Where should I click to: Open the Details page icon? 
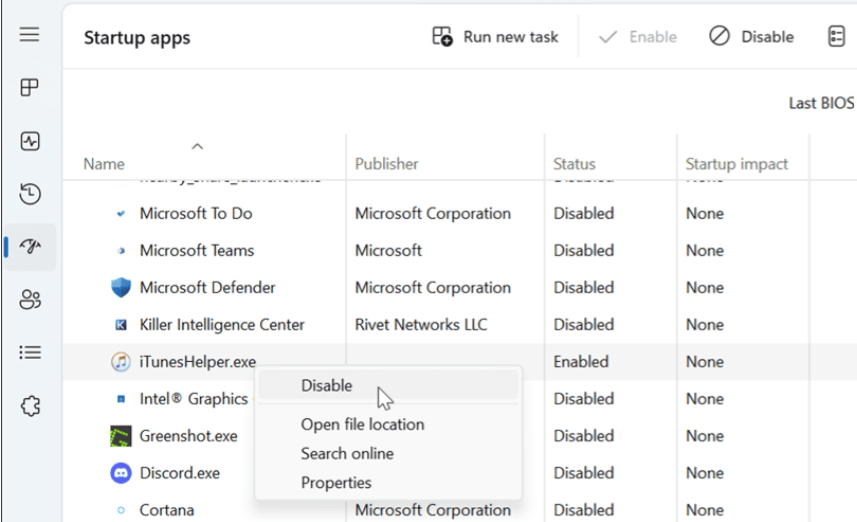pos(30,352)
